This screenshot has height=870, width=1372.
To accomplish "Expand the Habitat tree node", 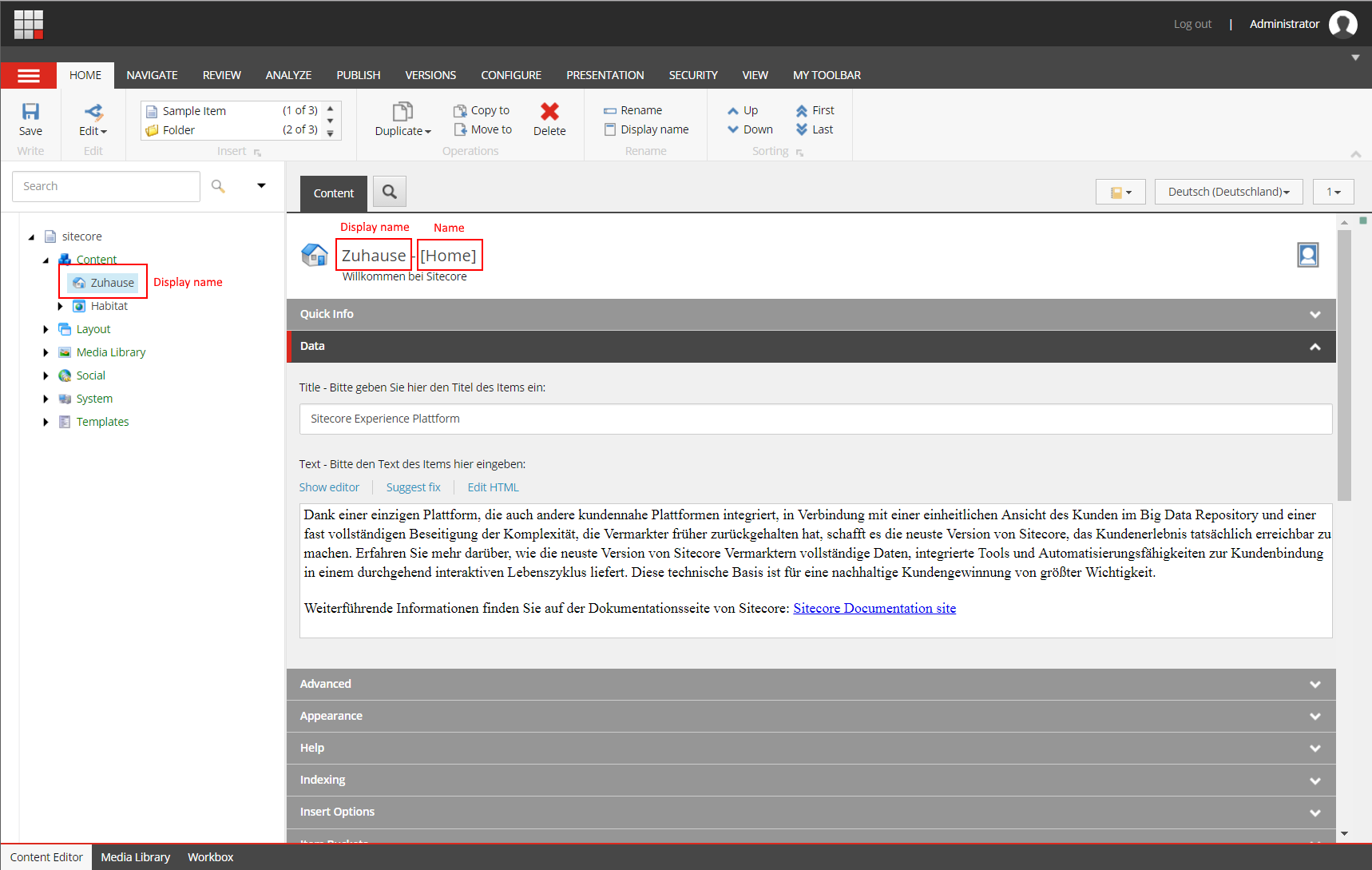I will (60, 306).
